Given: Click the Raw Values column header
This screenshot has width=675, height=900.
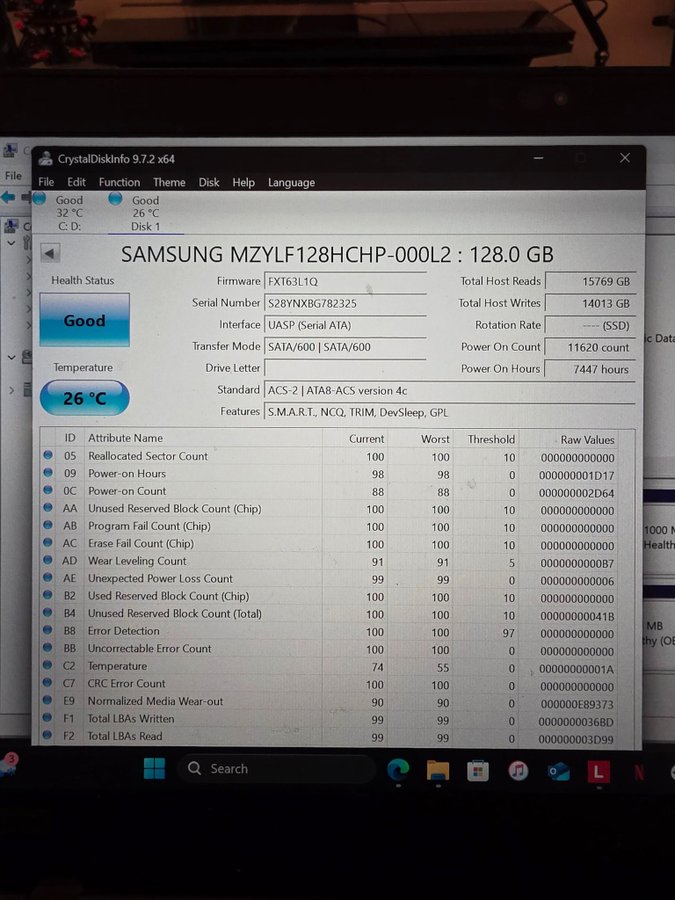Looking at the screenshot, I should click(x=586, y=439).
